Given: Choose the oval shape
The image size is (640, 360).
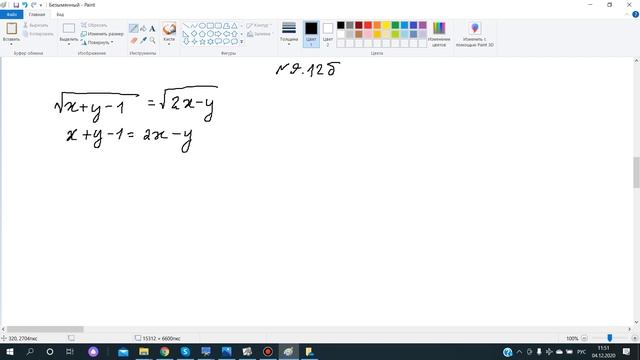Looking at the screenshot, I should click(x=202, y=26).
